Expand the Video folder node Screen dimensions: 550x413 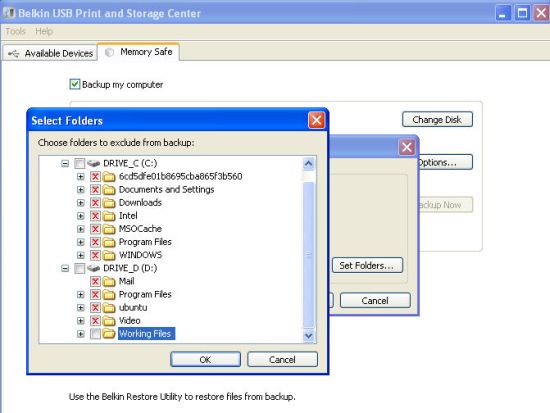pos(81,321)
